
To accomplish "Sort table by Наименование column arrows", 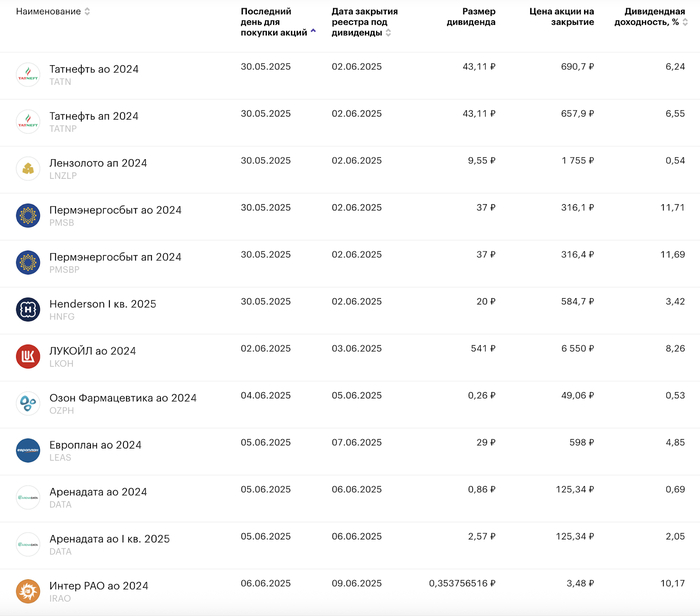I will pos(87,12).
